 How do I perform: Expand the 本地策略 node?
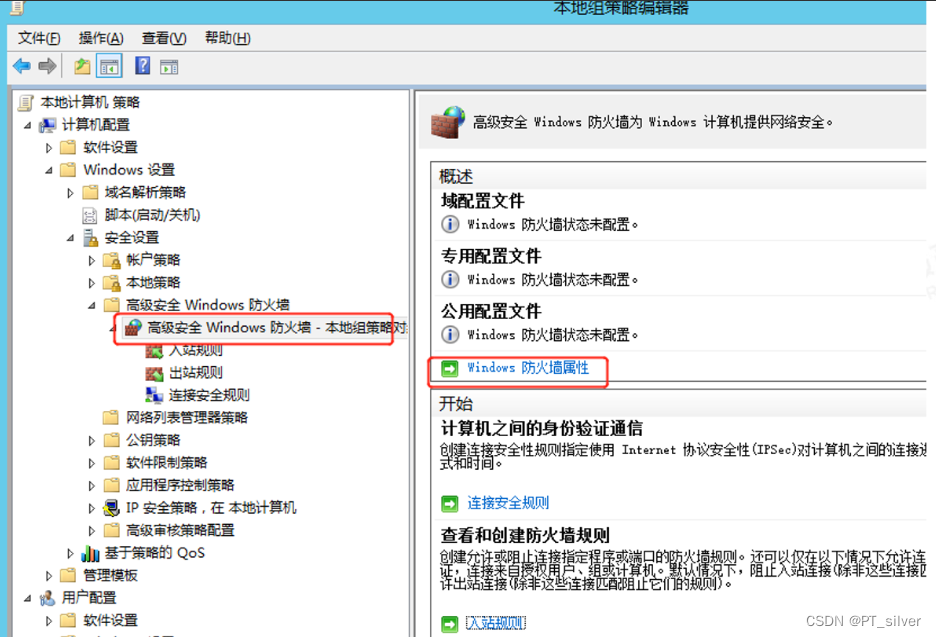click(91, 284)
